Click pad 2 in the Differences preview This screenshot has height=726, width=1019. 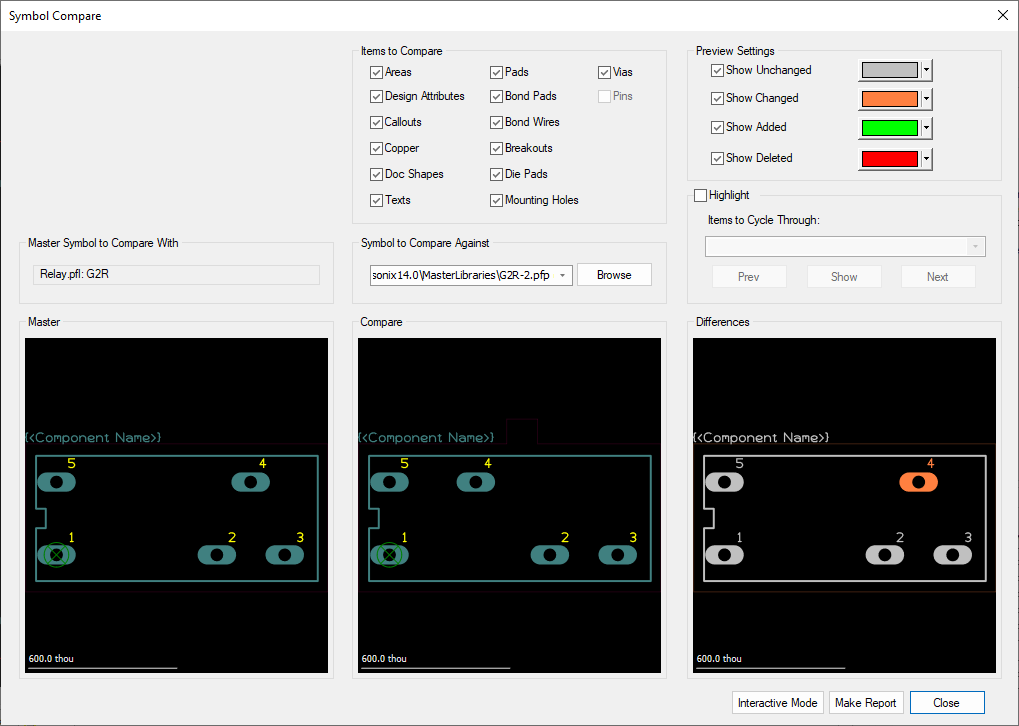(x=884, y=554)
